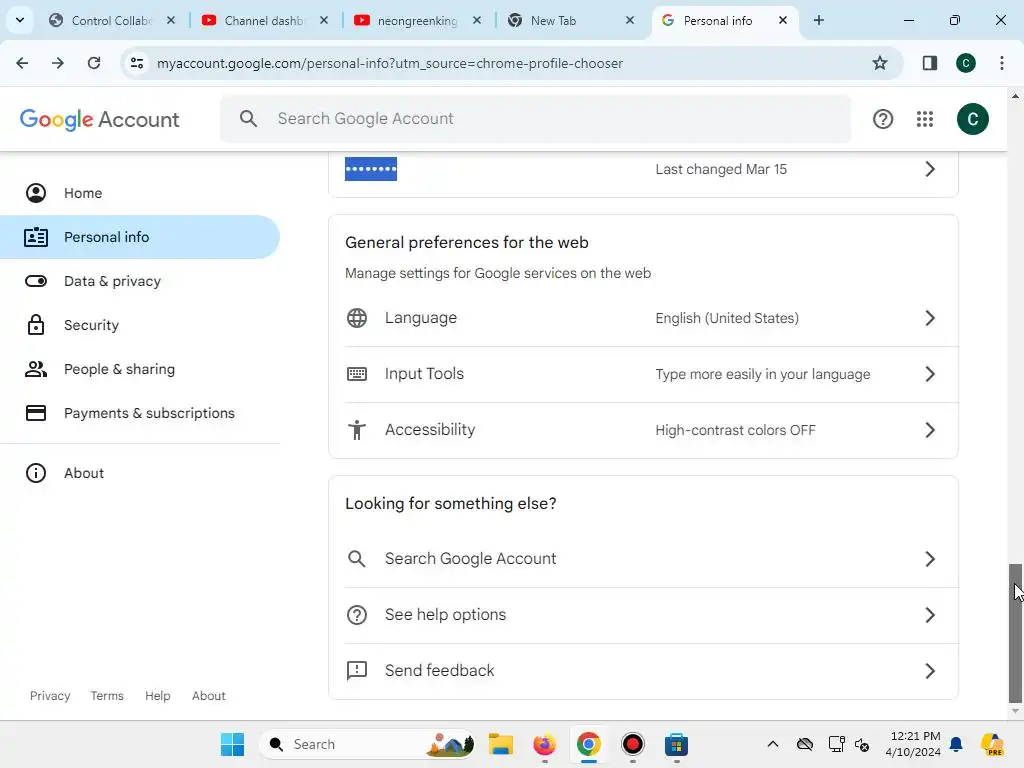This screenshot has height=768, width=1024.
Task: Expand Send feedback chevron
Action: [930, 671]
